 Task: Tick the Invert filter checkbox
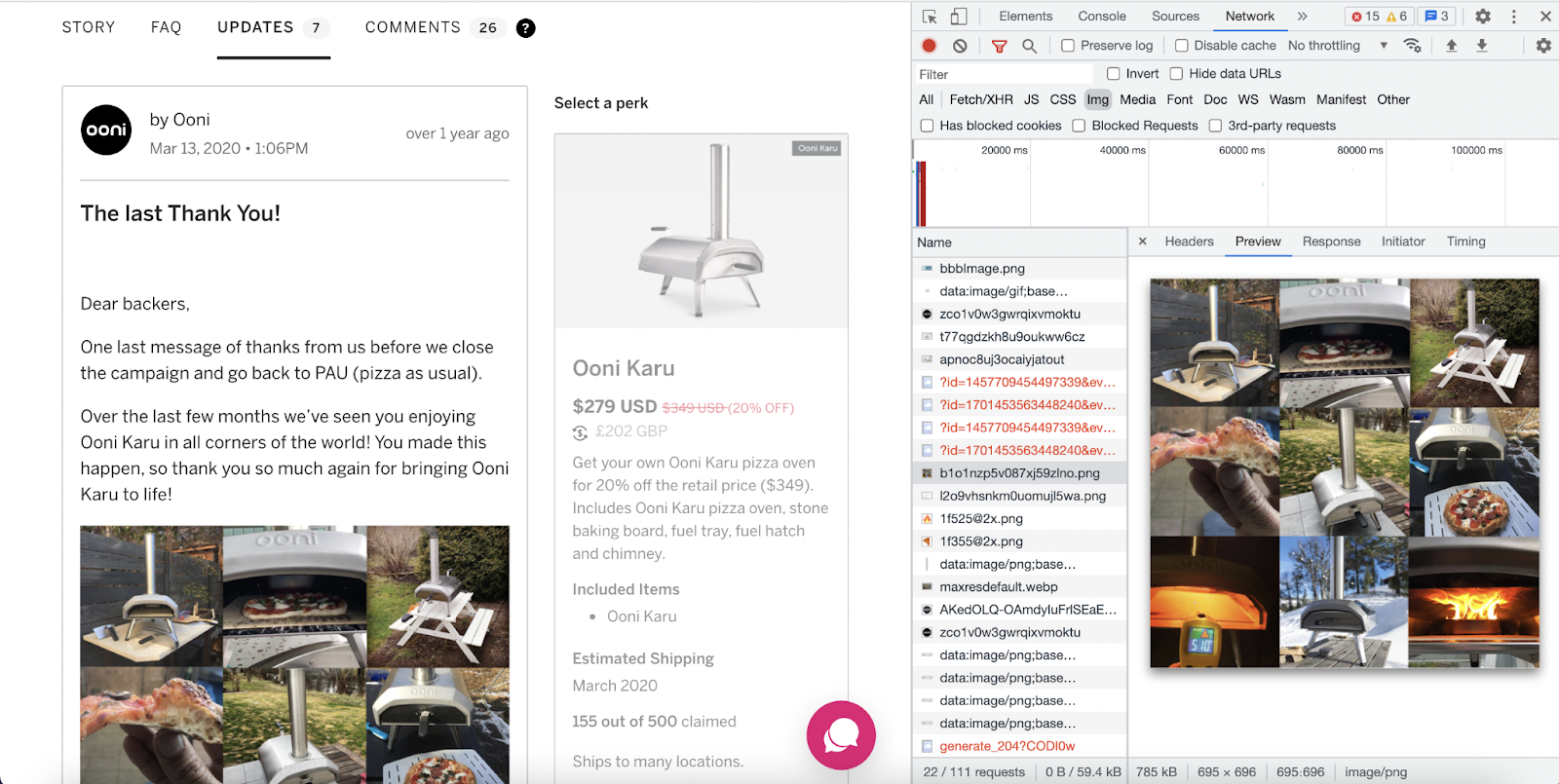click(x=1114, y=74)
